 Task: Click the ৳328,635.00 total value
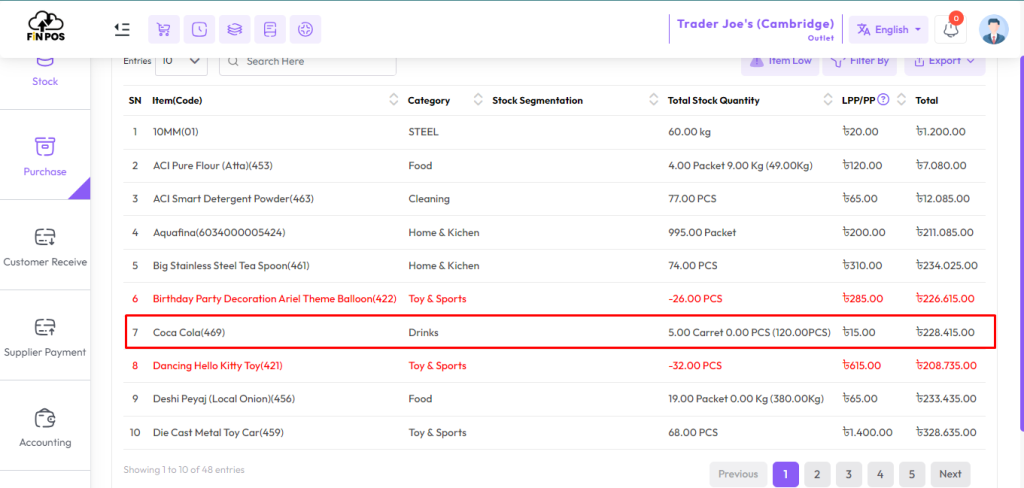pyautogui.click(x=946, y=432)
